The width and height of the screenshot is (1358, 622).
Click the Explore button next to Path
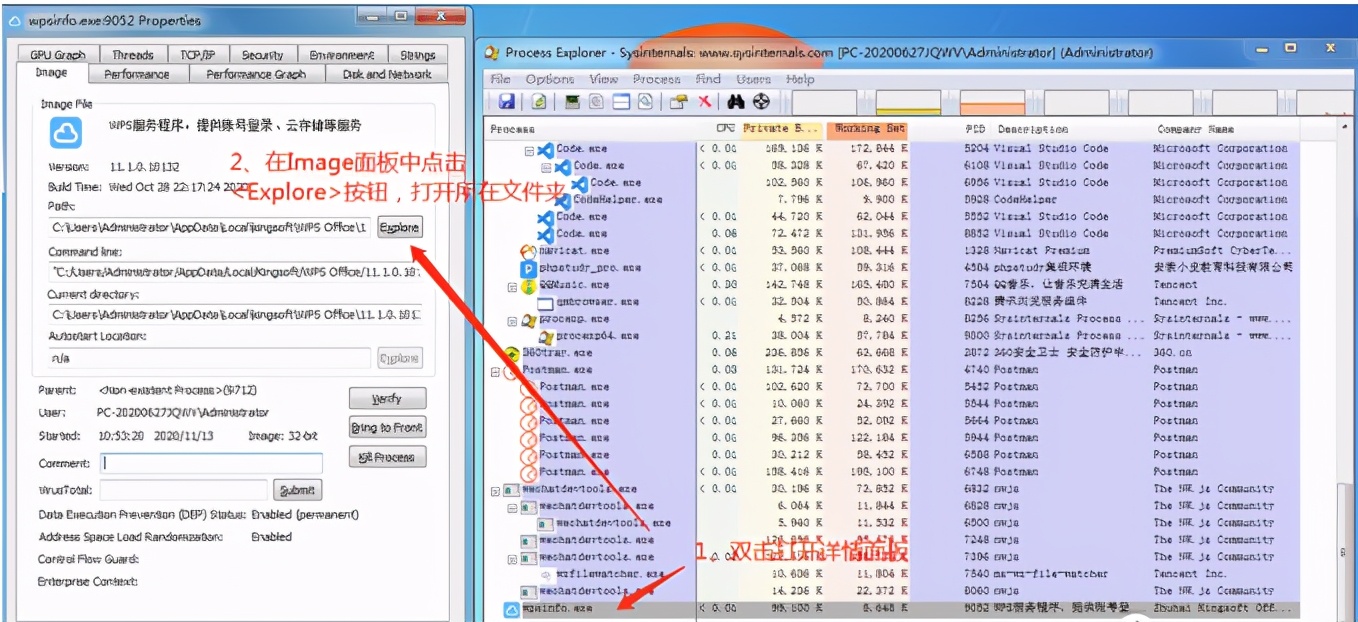(399, 228)
